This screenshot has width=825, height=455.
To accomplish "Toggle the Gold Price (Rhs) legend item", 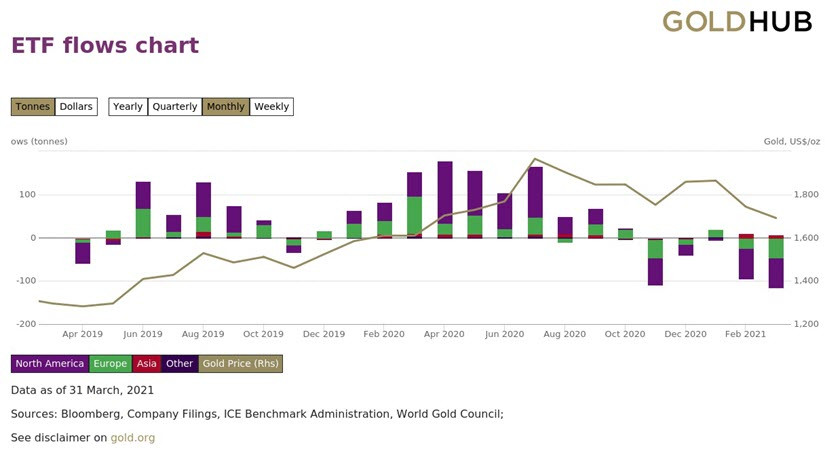I will tap(240, 363).
